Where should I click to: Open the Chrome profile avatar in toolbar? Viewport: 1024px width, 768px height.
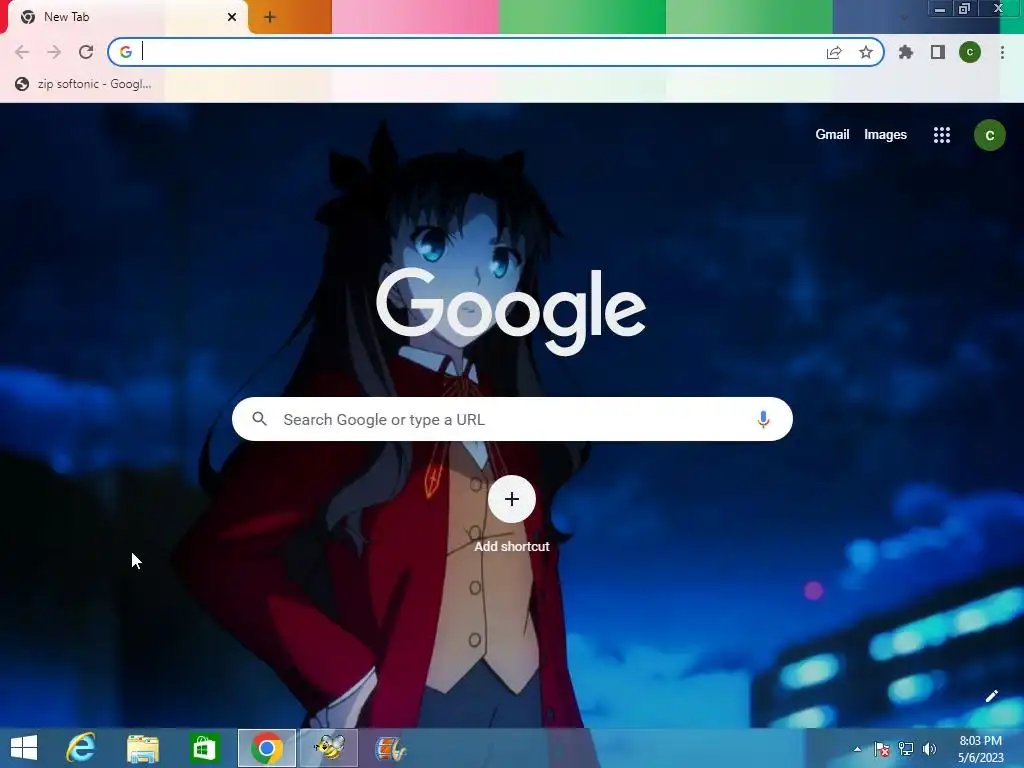(x=970, y=52)
